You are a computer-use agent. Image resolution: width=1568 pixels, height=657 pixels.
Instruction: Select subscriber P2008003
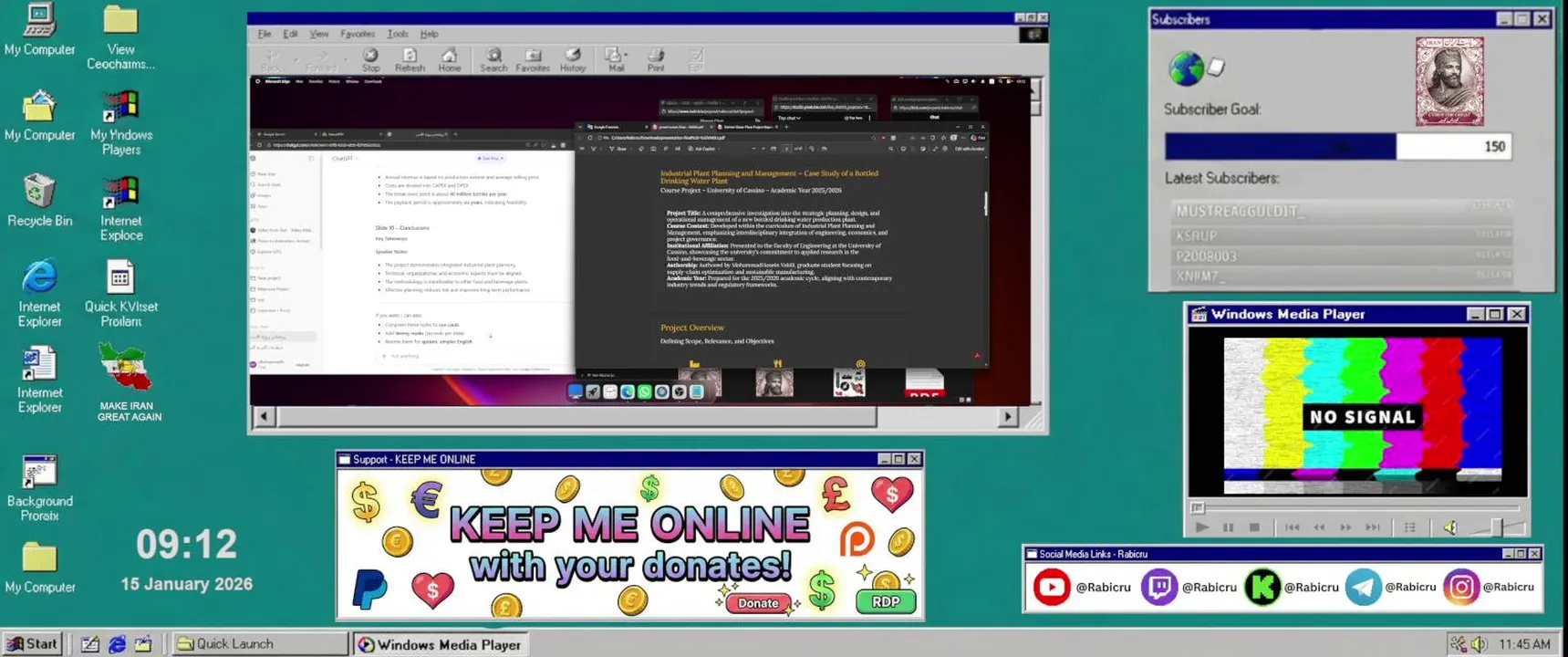pos(1341,256)
